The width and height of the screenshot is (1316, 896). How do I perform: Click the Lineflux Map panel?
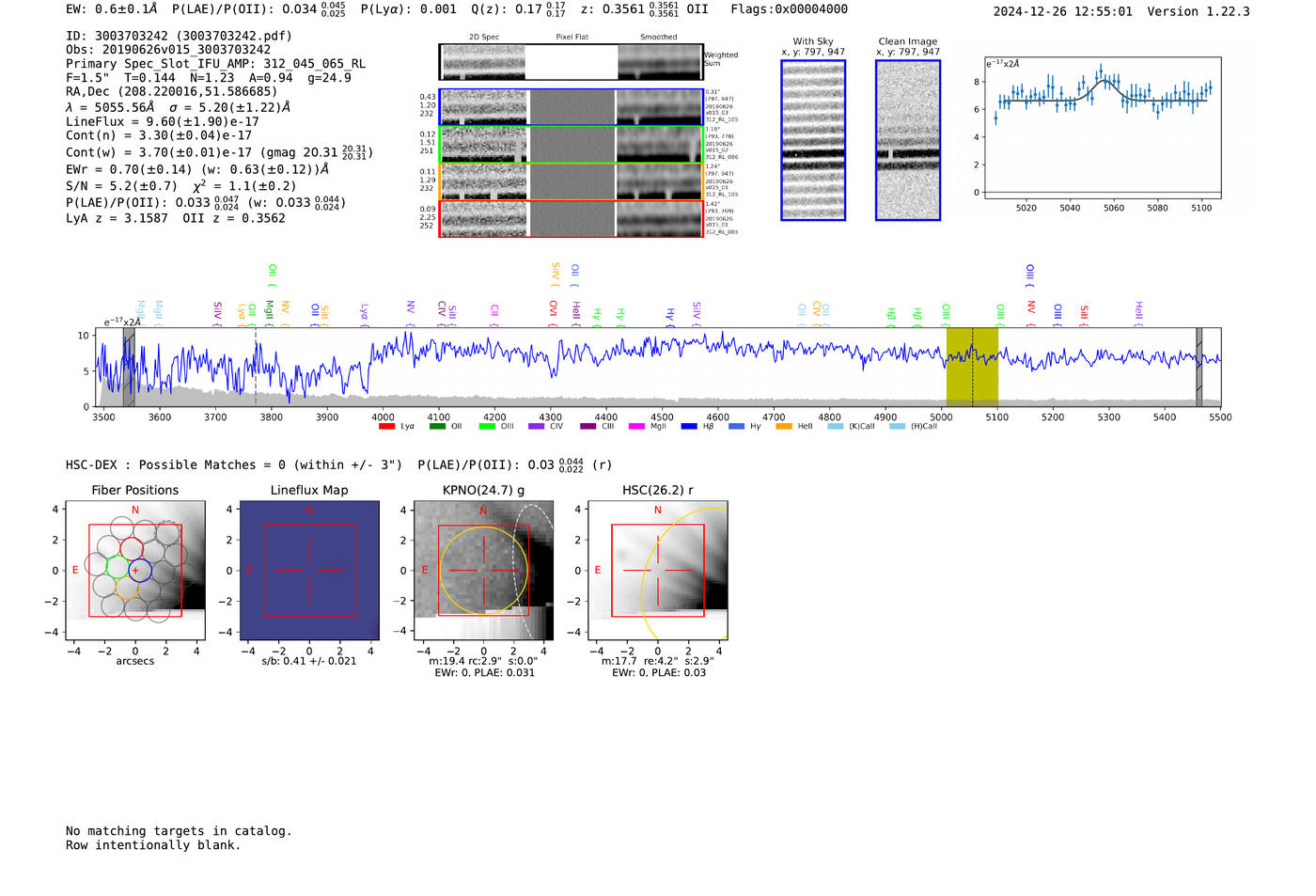click(309, 571)
